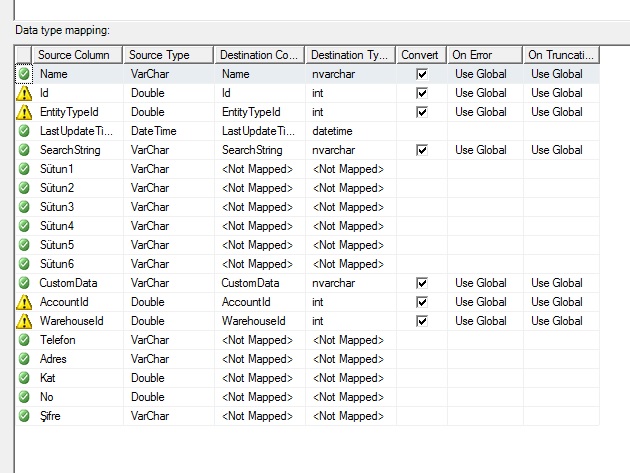Toggle Convert checkbox in the WarehouseId row

tap(422, 321)
